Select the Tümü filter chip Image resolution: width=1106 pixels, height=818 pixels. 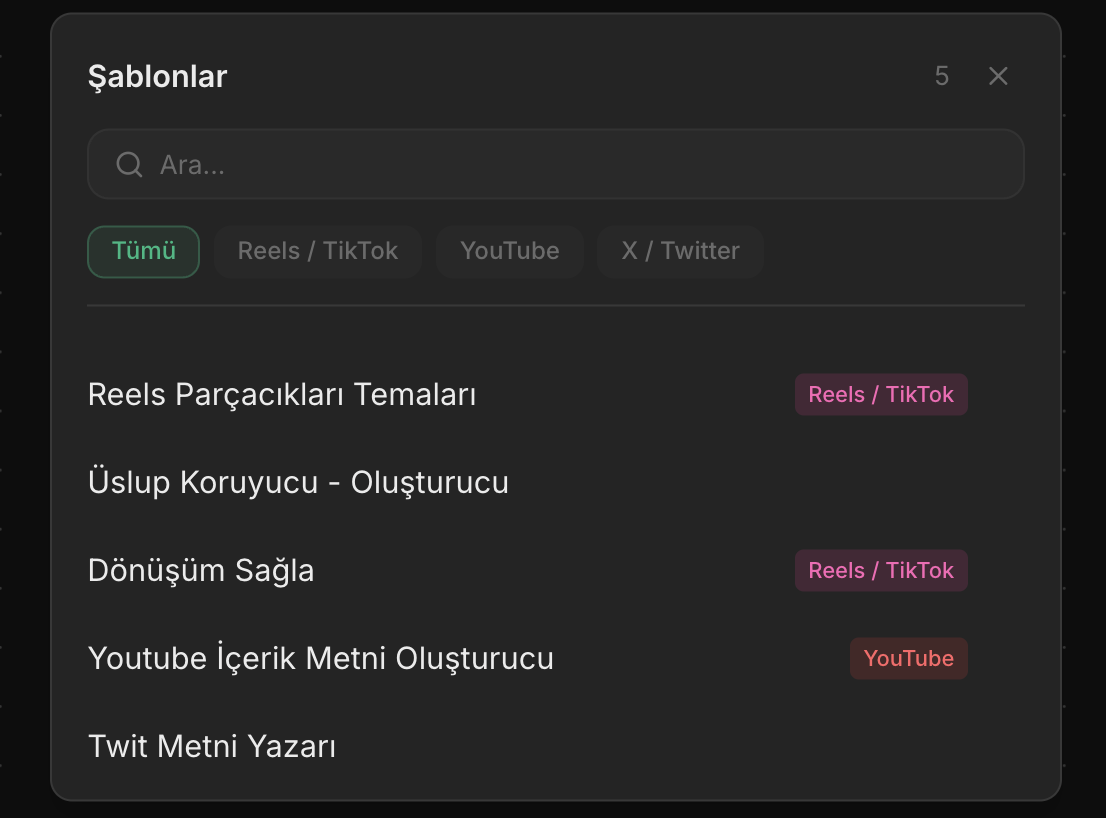tap(143, 251)
